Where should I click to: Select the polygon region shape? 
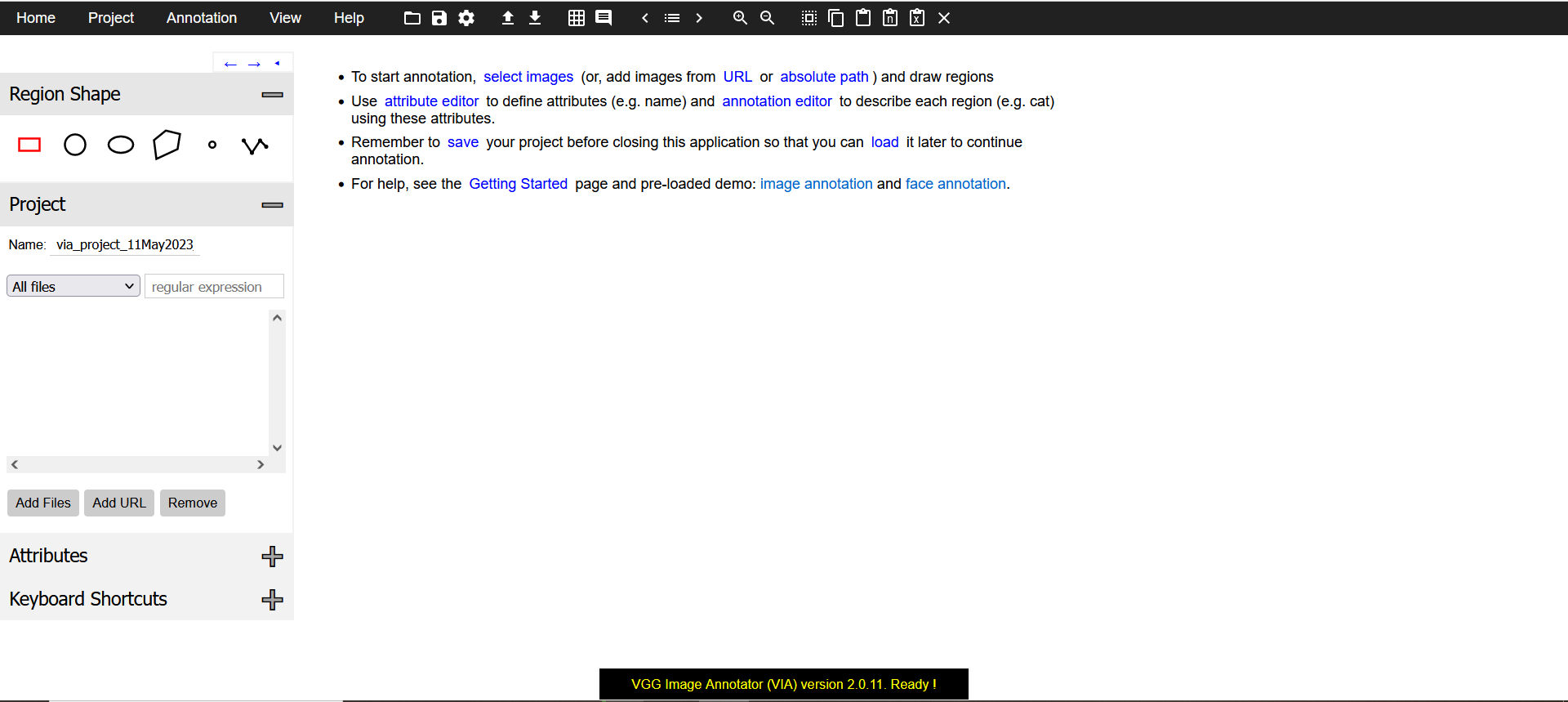pyautogui.click(x=167, y=145)
